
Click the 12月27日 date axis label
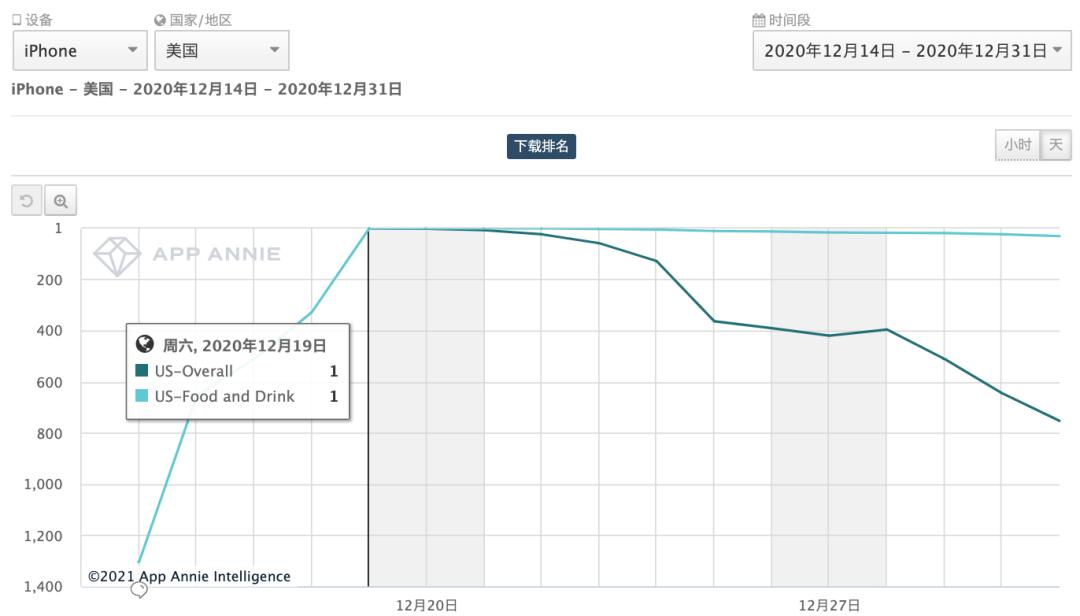click(x=829, y=605)
